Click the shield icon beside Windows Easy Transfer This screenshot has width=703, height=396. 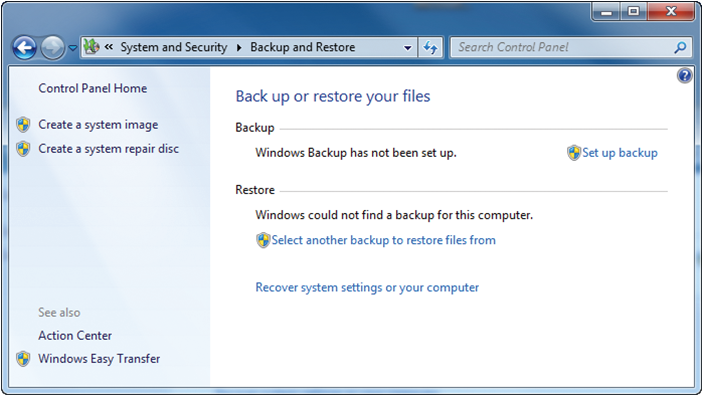point(23,359)
